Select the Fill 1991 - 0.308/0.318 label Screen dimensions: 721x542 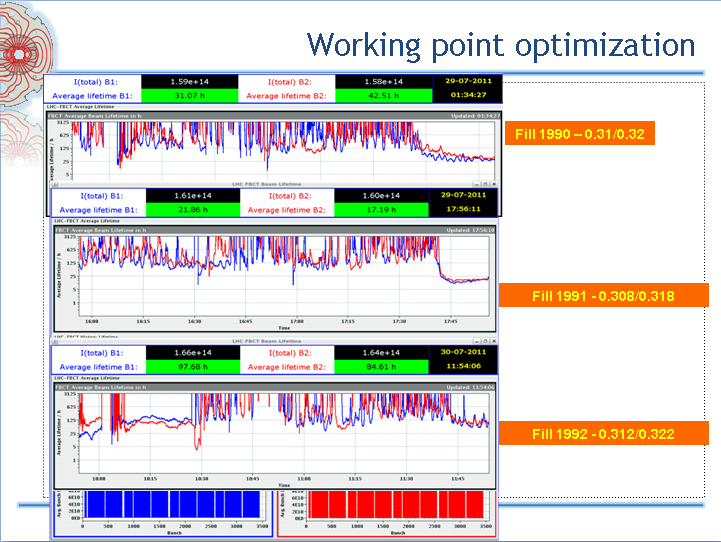point(603,296)
